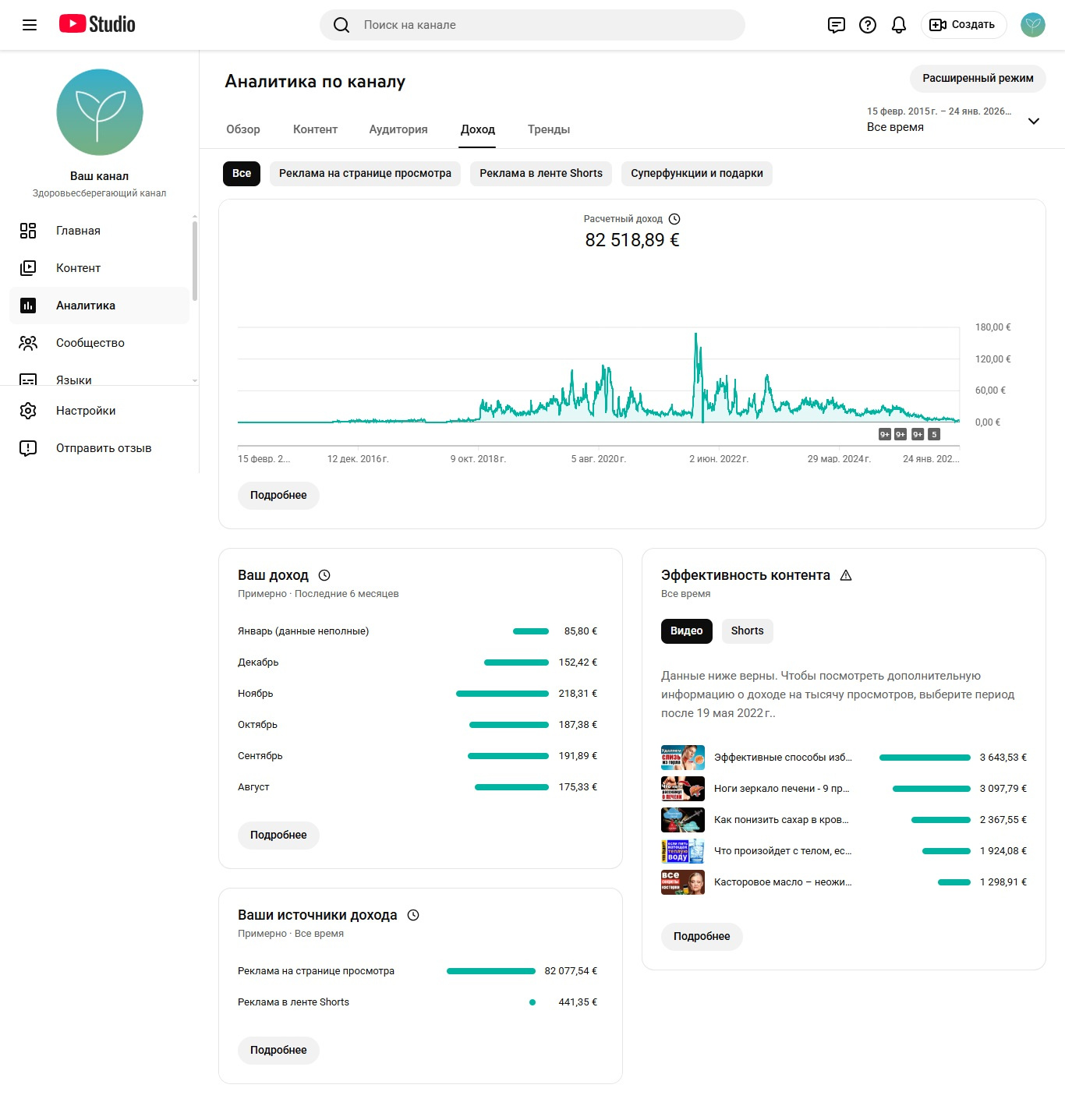Click the Ваш канал name in sidebar
This screenshot has height=1120, width=1065.
pos(99,176)
